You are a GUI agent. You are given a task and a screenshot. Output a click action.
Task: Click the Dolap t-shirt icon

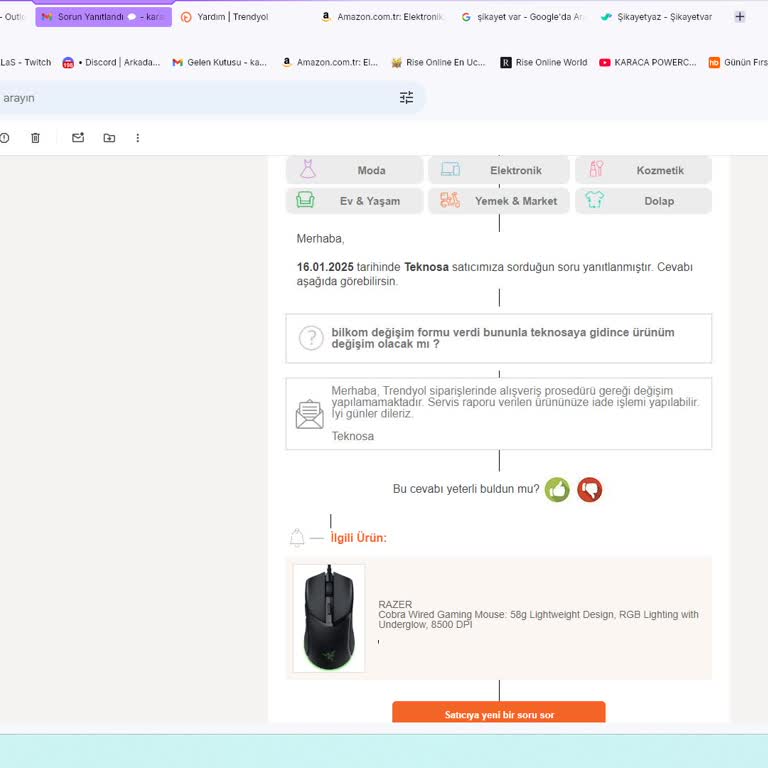(595, 200)
